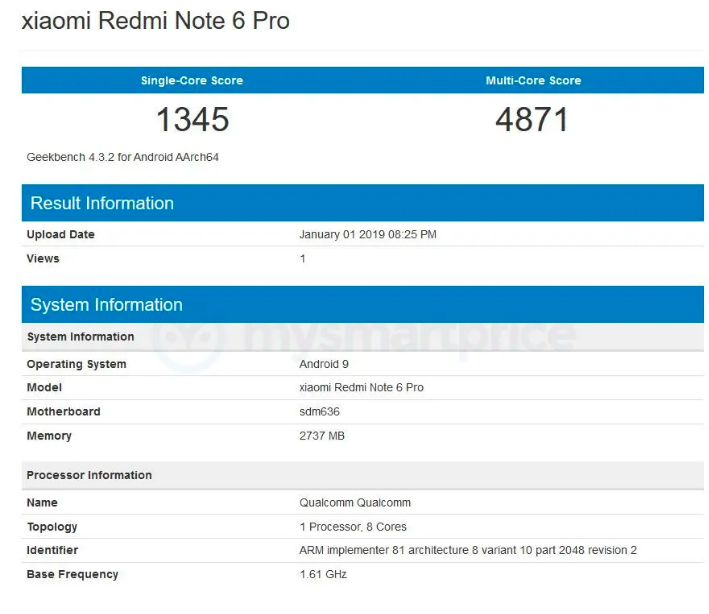Click the ARM implementer 81 identifier value
This screenshot has height=614, width=709.
pos(468,550)
